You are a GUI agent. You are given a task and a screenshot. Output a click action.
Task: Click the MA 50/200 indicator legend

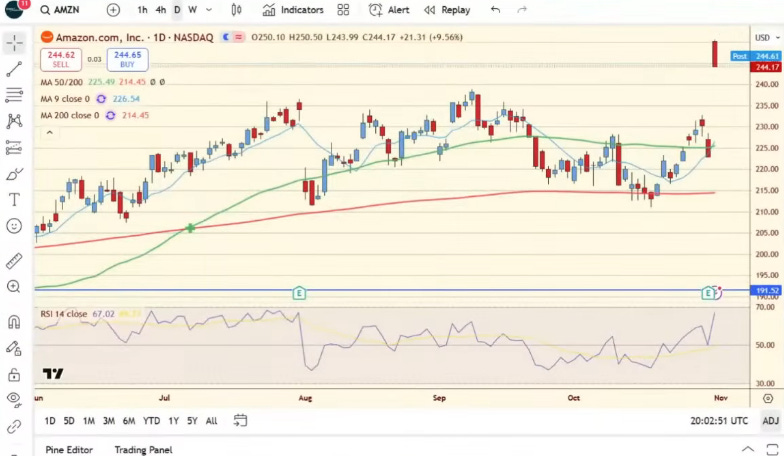pos(61,82)
